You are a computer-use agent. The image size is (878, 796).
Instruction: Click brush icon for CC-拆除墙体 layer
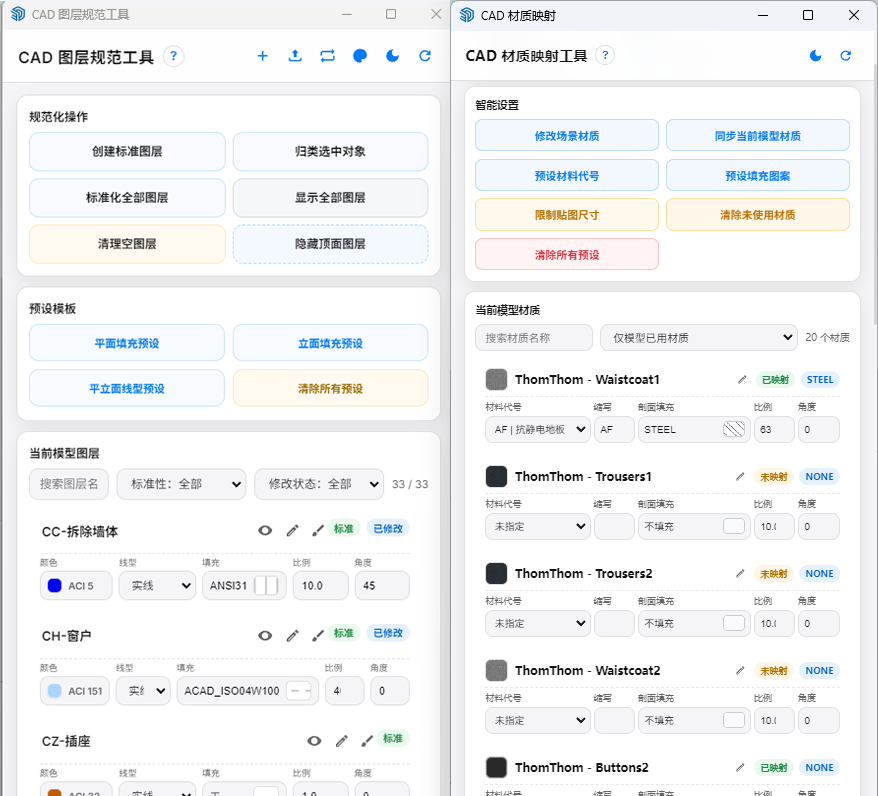tap(317, 530)
